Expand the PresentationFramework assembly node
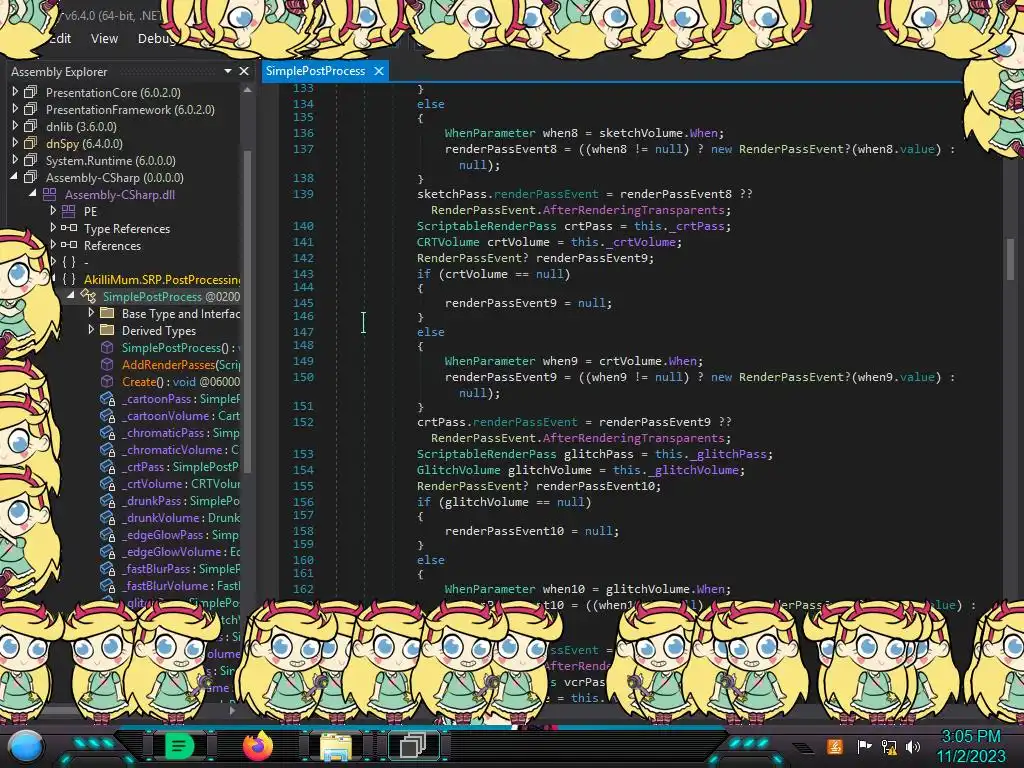 (x=15, y=109)
